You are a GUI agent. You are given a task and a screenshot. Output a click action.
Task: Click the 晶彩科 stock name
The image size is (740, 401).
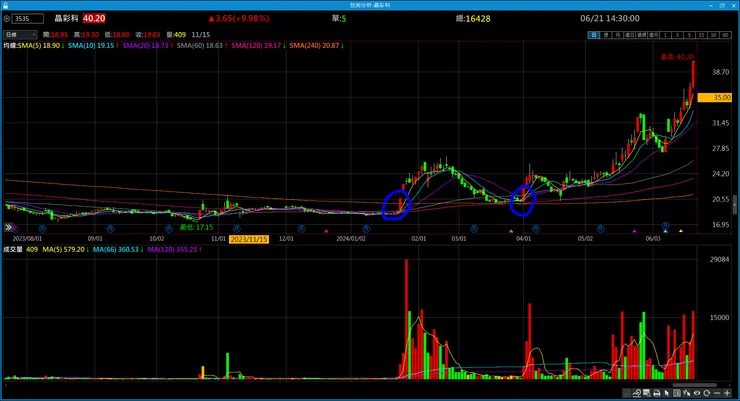coord(67,18)
